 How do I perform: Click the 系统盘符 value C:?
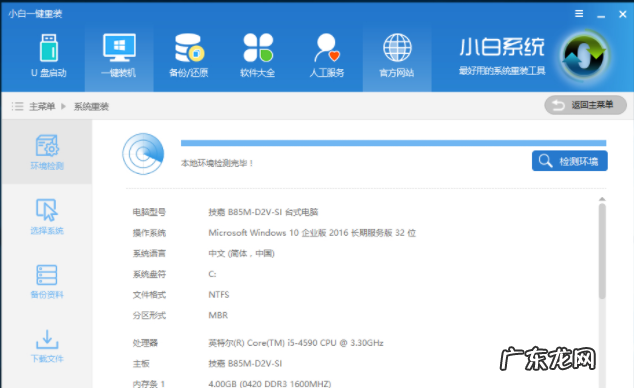click(212, 274)
